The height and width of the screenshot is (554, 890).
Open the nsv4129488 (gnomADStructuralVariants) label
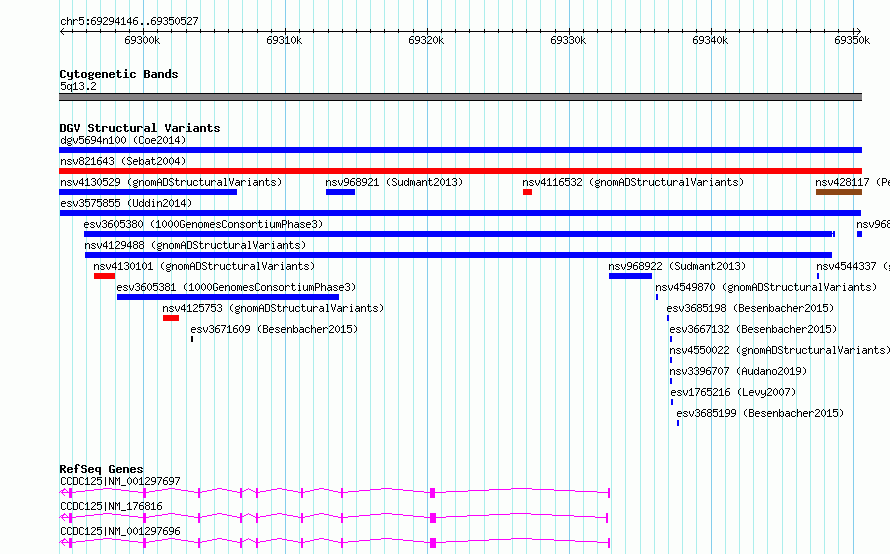point(195,245)
